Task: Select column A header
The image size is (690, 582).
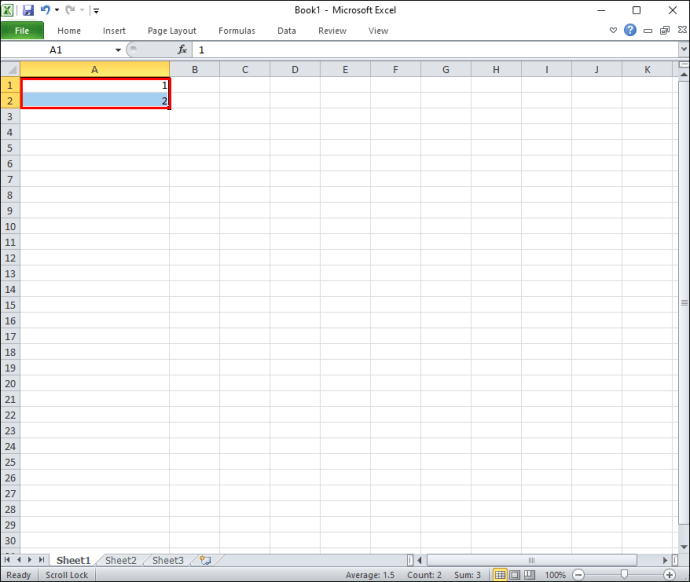Action: (x=95, y=70)
